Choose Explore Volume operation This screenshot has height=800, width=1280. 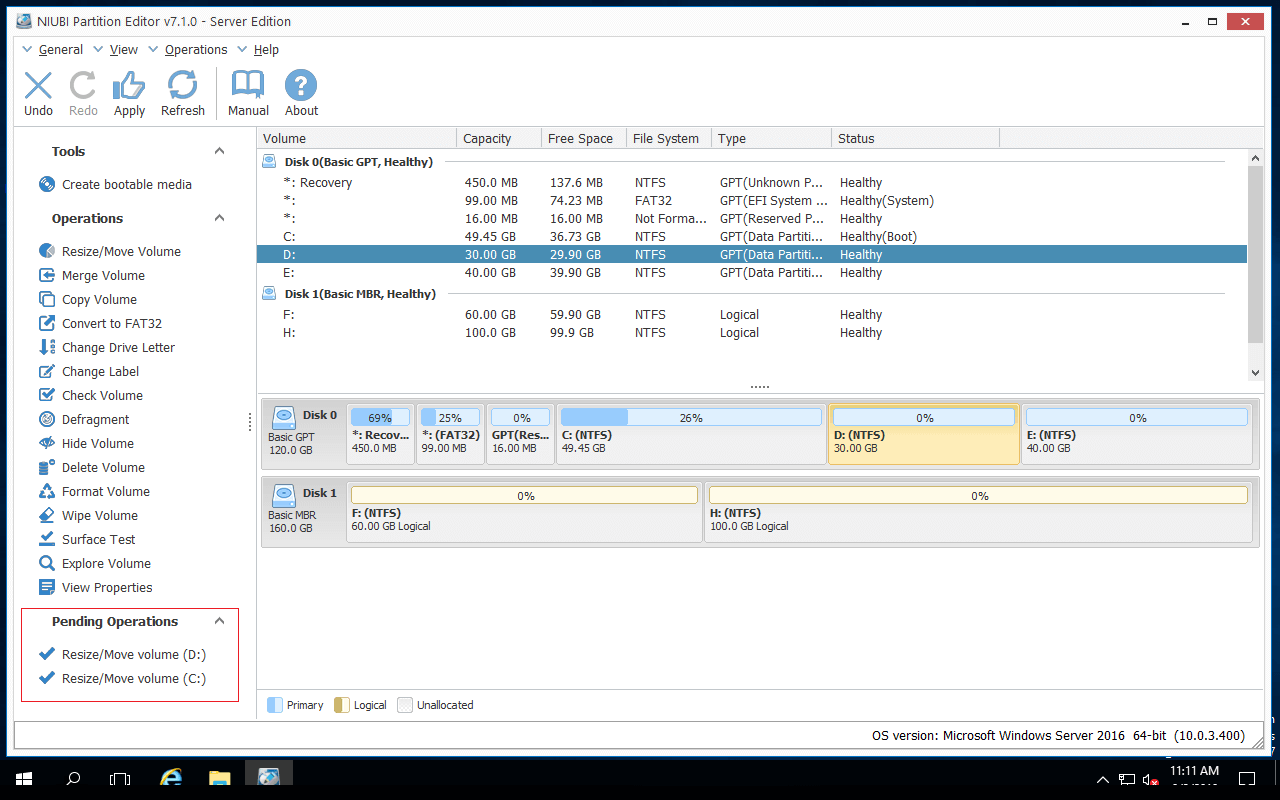pos(94,563)
